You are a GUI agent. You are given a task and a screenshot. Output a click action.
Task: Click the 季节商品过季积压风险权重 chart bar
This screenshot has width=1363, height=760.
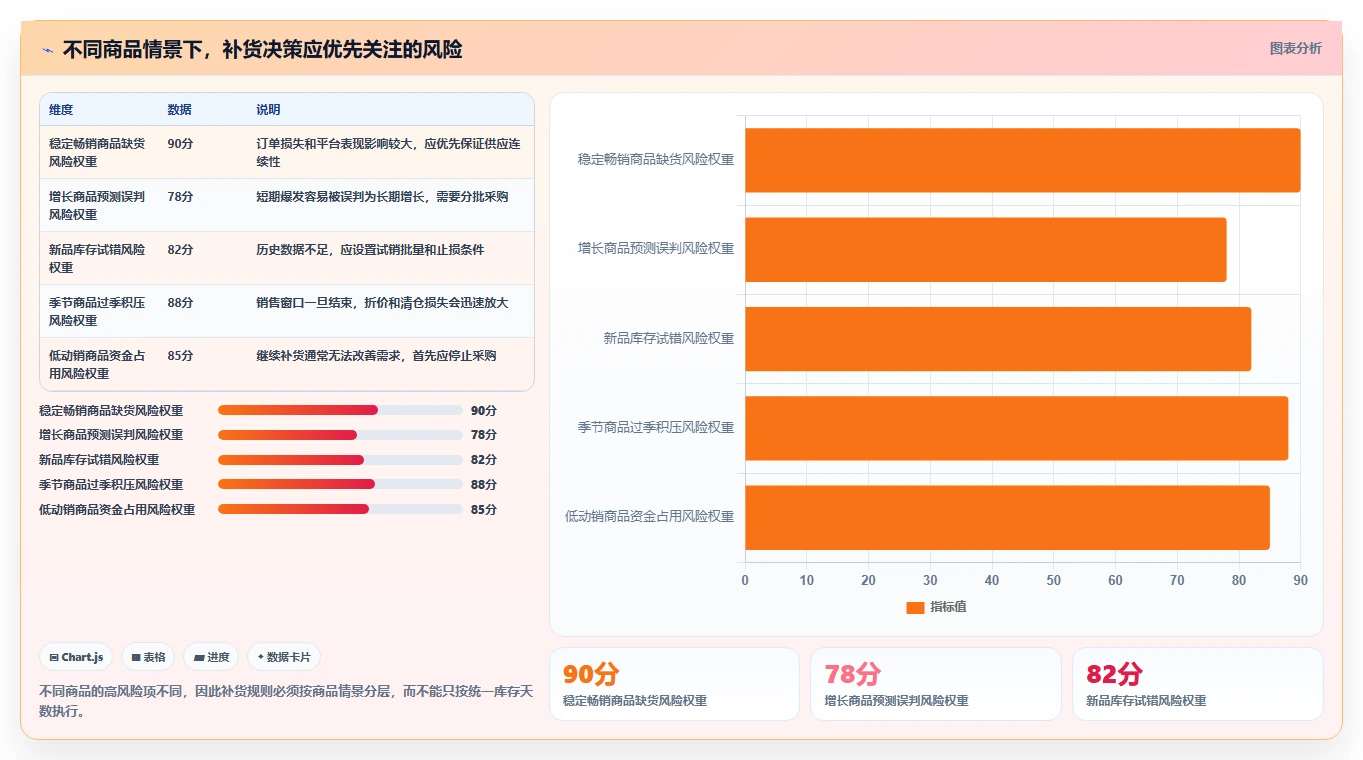(1016, 428)
